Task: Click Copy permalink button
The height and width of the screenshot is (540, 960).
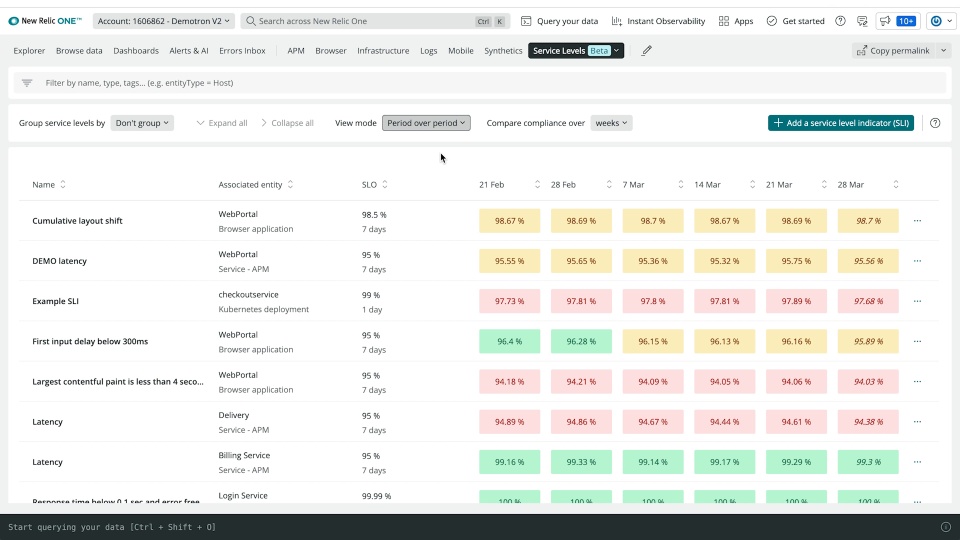Action: click(x=894, y=51)
